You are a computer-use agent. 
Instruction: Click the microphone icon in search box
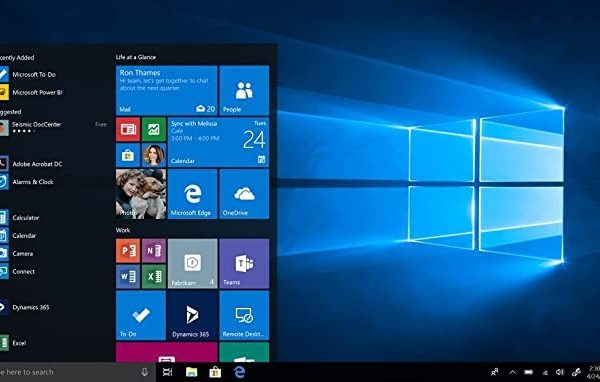[x=145, y=372]
